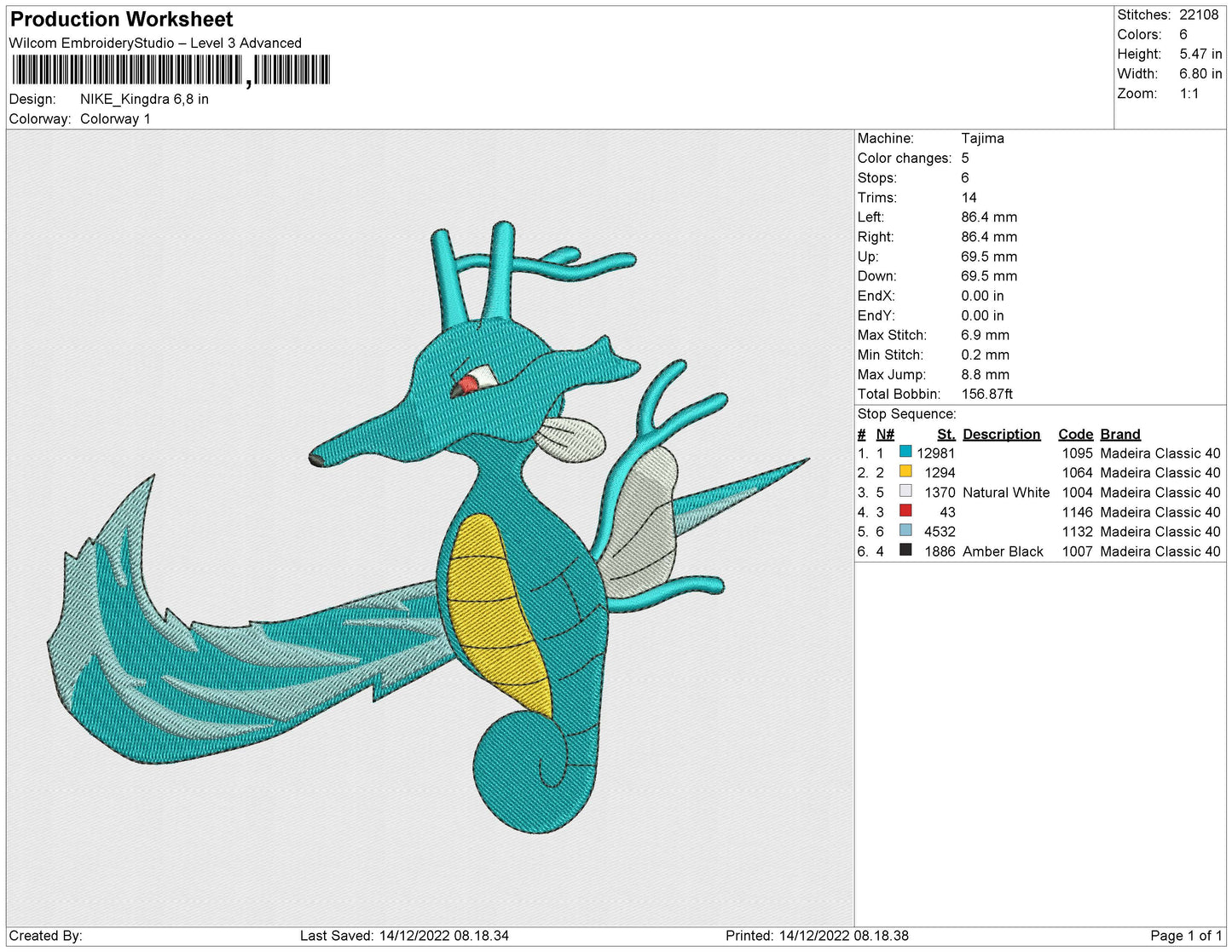Click the Kingdra embroidery design preview

click(x=429, y=527)
